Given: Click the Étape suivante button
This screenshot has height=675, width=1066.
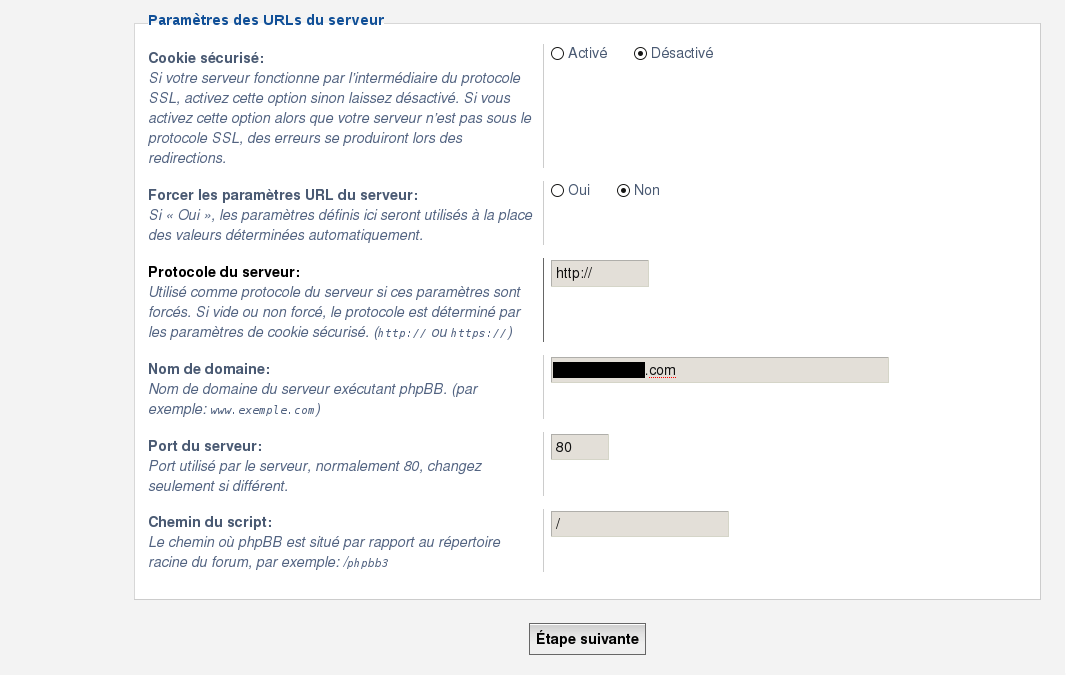Looking at the screenshot, I should (587, 639).
